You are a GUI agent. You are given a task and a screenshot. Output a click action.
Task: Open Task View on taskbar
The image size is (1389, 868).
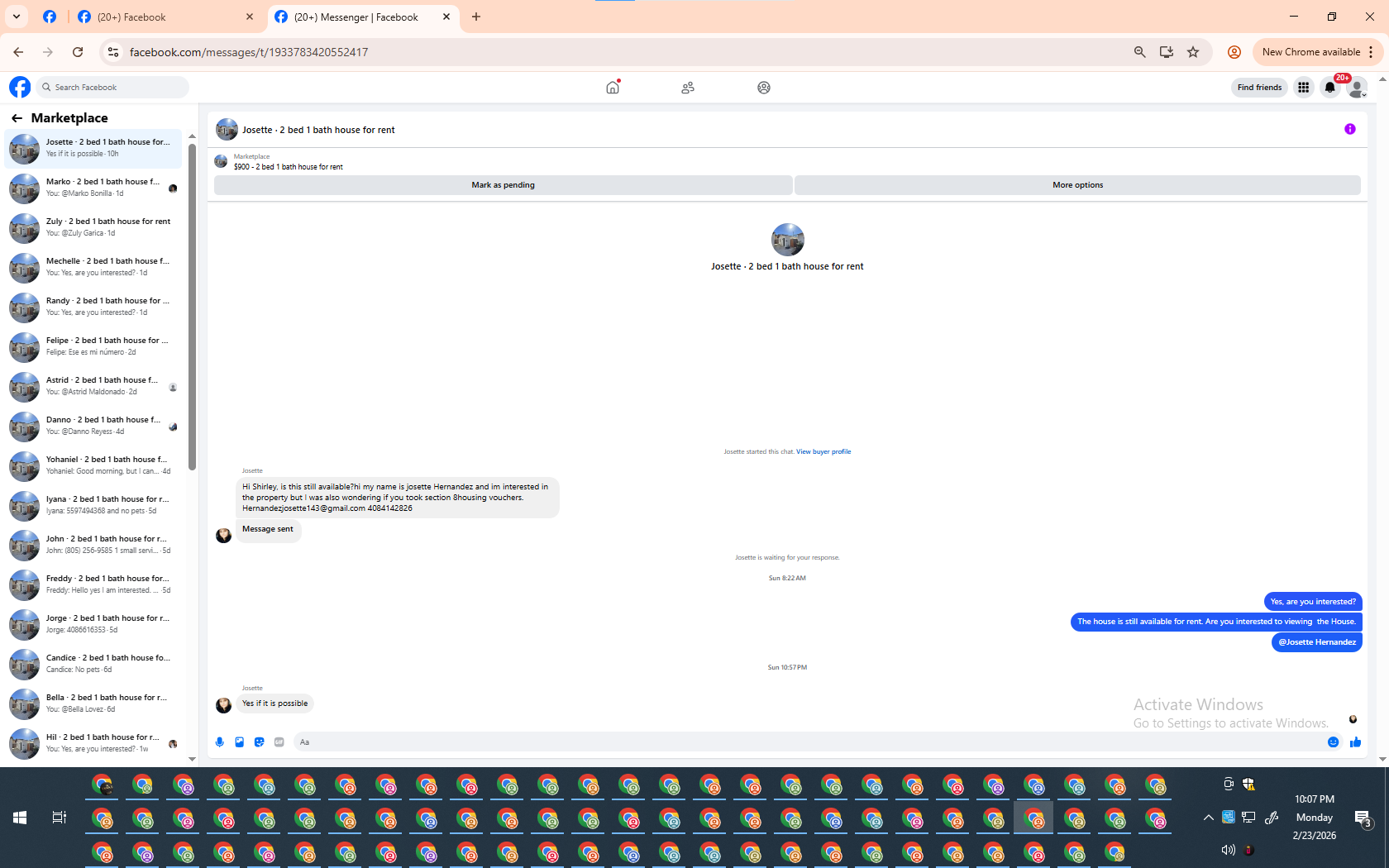tap(59, 818)
